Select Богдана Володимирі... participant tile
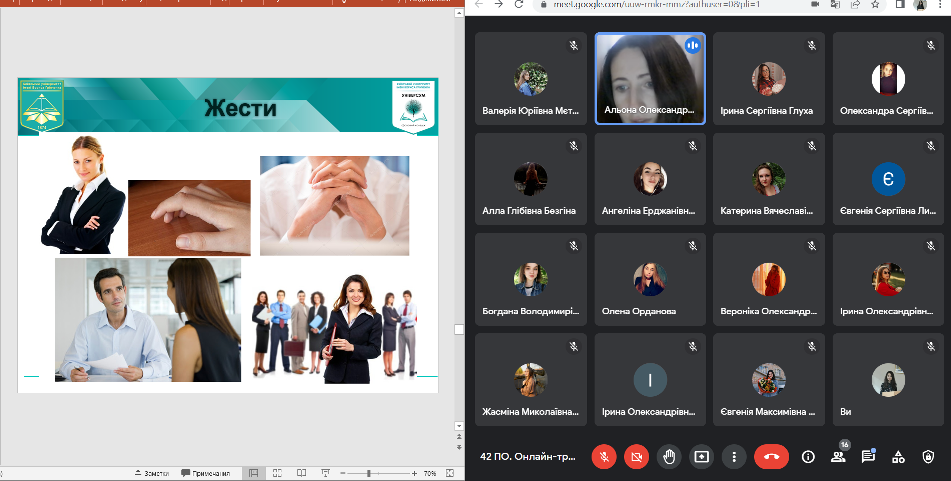 click(x=531, y=279)
